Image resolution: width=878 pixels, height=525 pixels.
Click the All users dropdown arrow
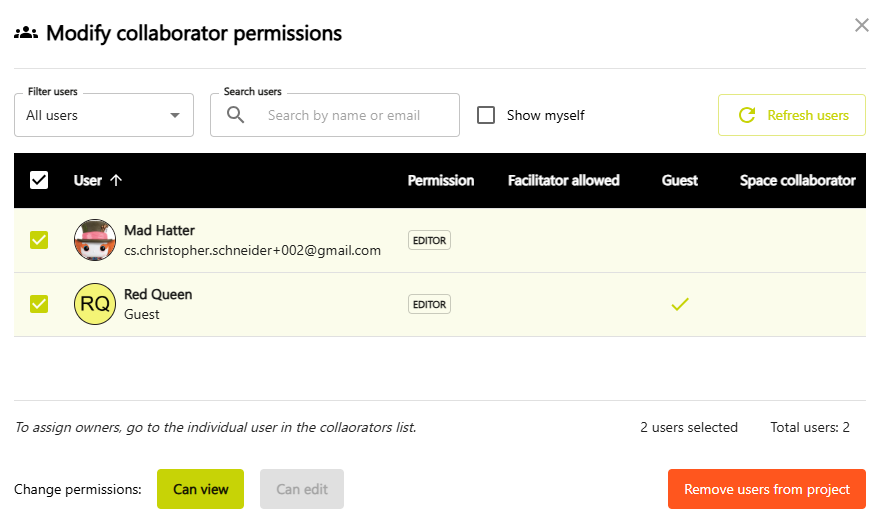175,115
